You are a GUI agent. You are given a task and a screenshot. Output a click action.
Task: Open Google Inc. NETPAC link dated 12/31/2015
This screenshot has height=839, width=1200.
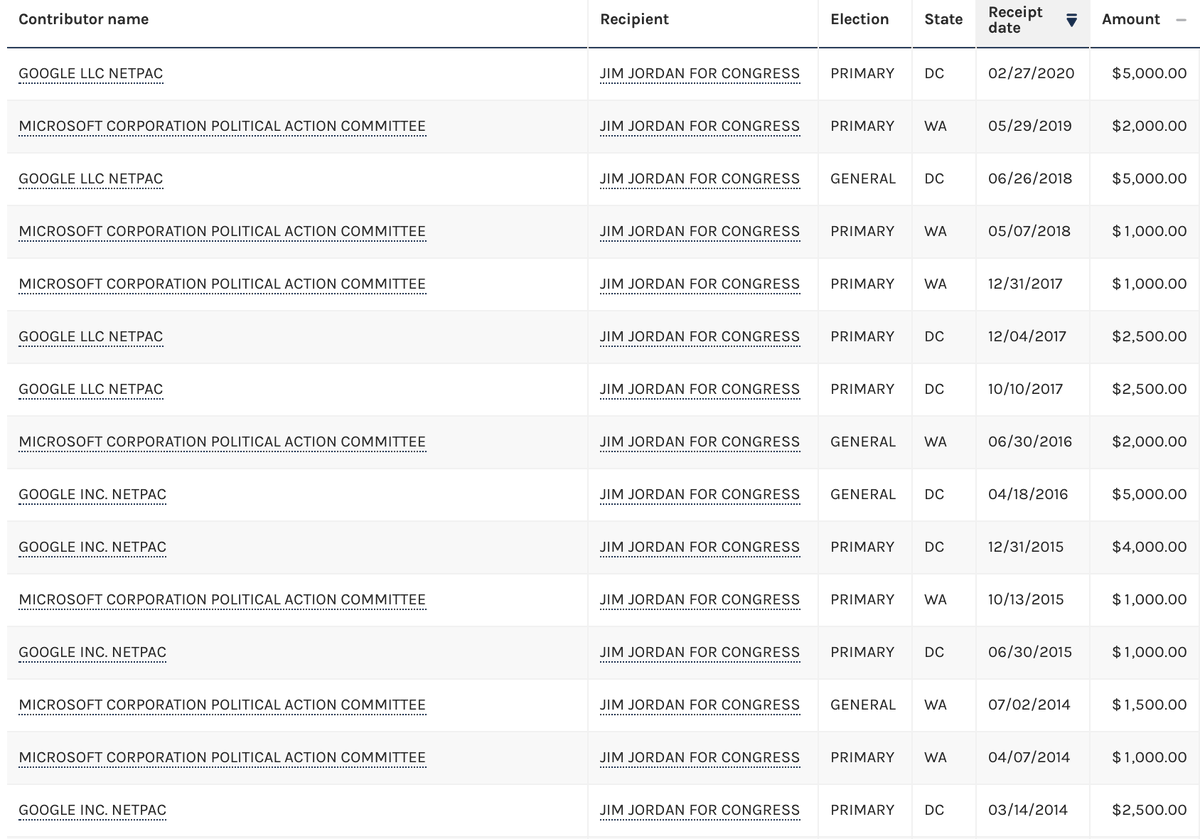[93, 547]
